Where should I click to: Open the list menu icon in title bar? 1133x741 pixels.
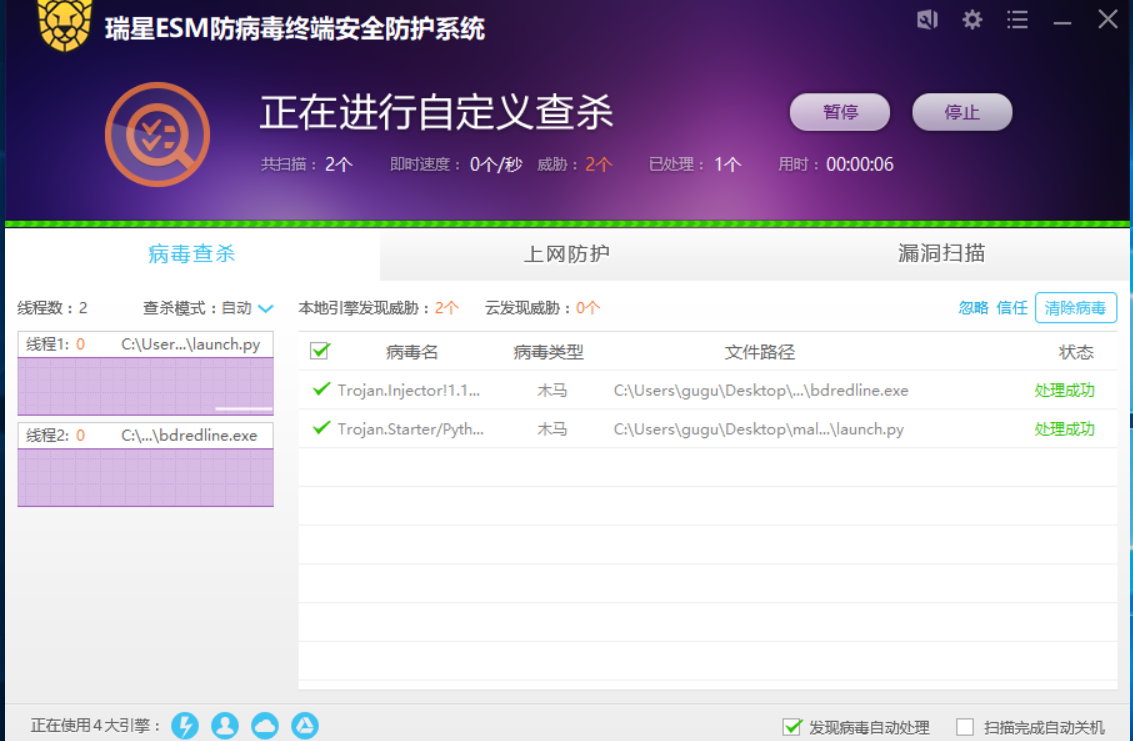[1017, 20]
